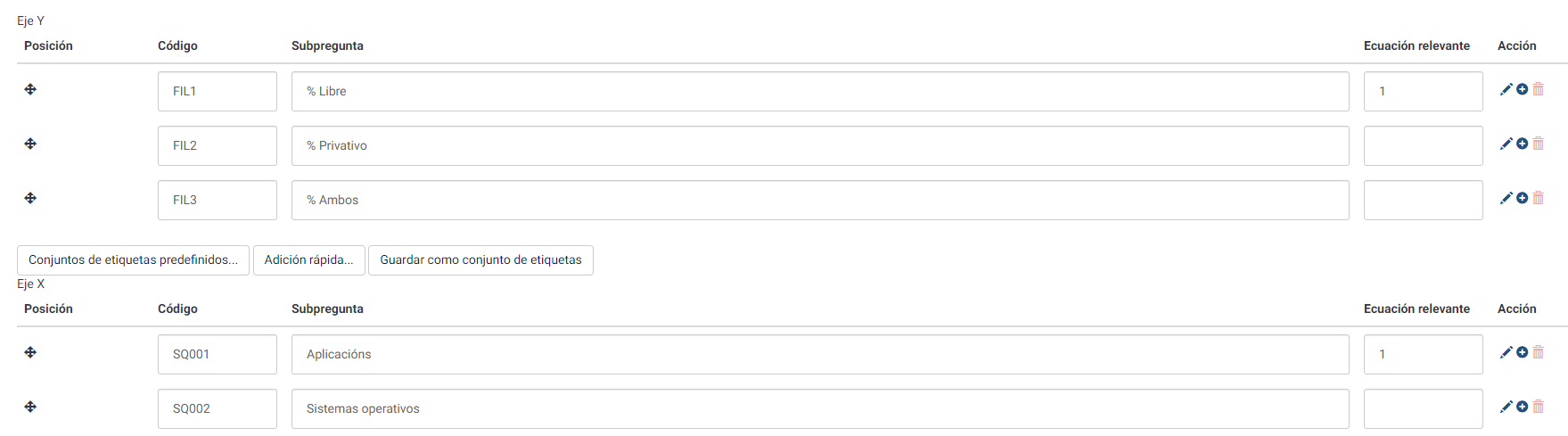
Task: Focus the SQ002 code field
Action: click(x=217, y=409)
